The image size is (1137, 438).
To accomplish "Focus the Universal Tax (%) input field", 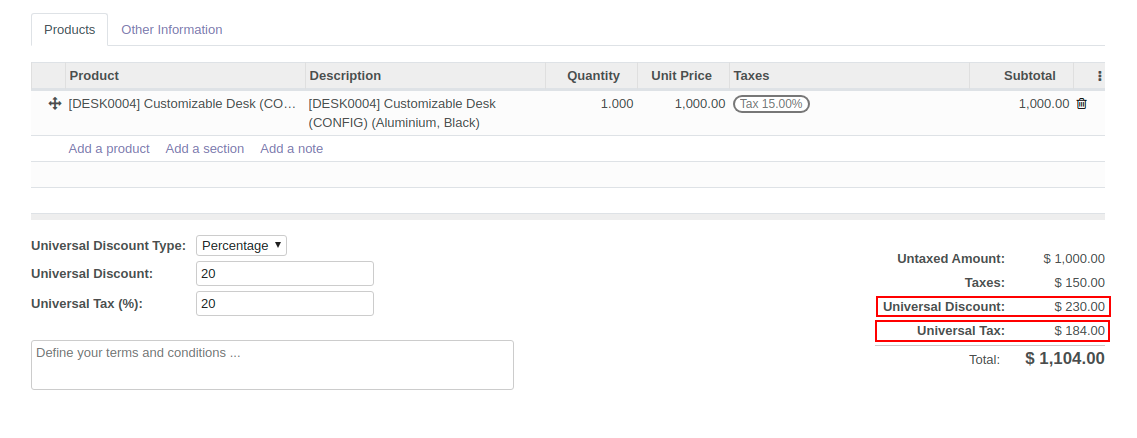I will [x=285, y=304].
